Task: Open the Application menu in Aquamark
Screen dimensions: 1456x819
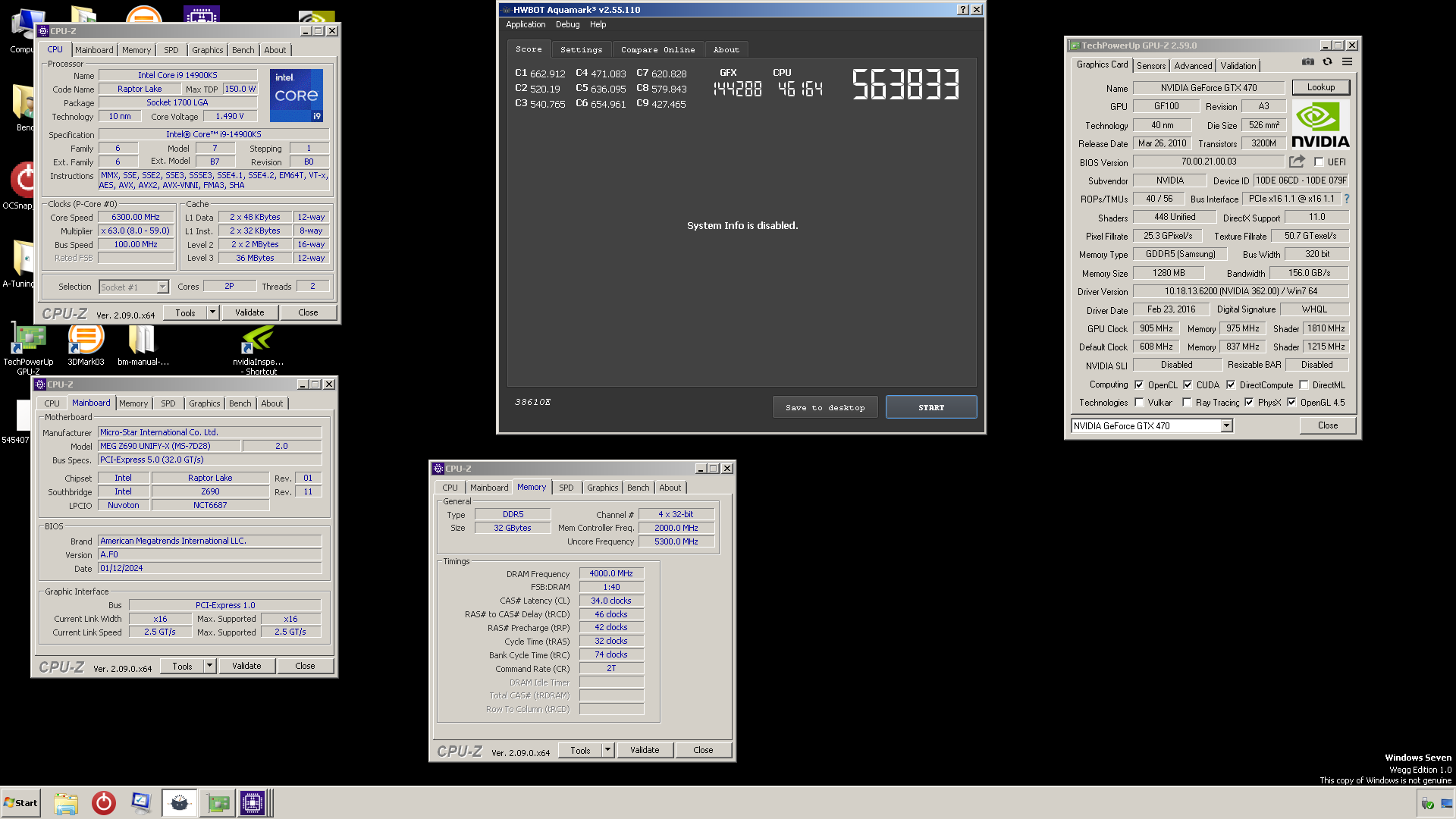Action: coord(526,24)
